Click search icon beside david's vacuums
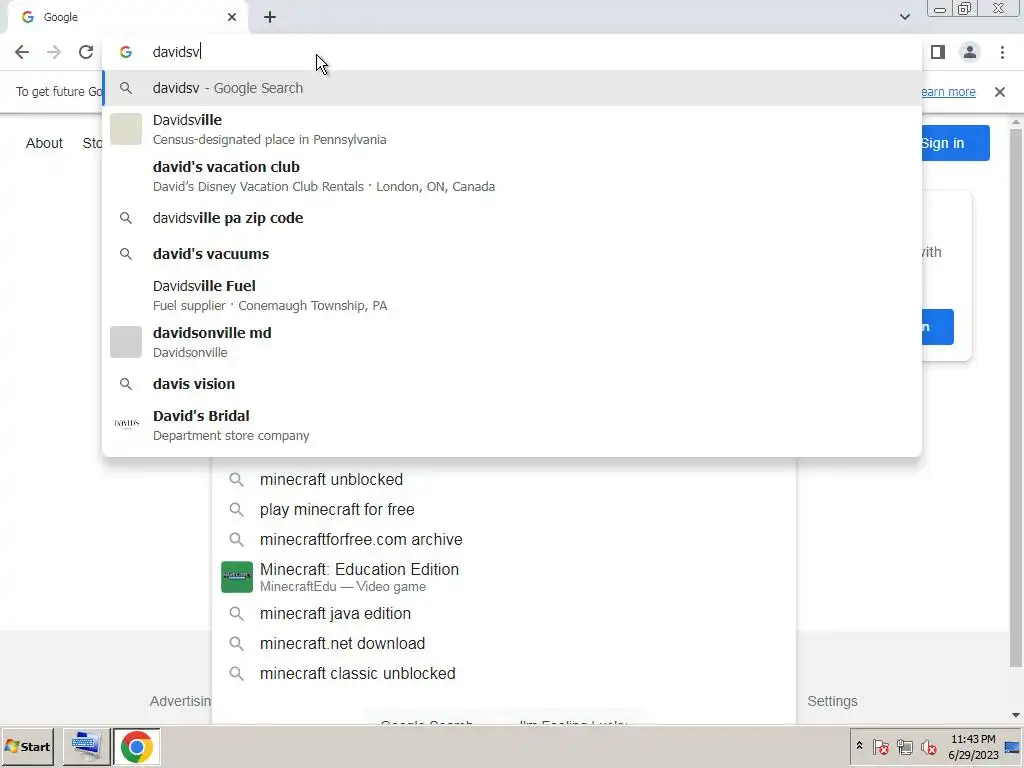 click(126, 254)
